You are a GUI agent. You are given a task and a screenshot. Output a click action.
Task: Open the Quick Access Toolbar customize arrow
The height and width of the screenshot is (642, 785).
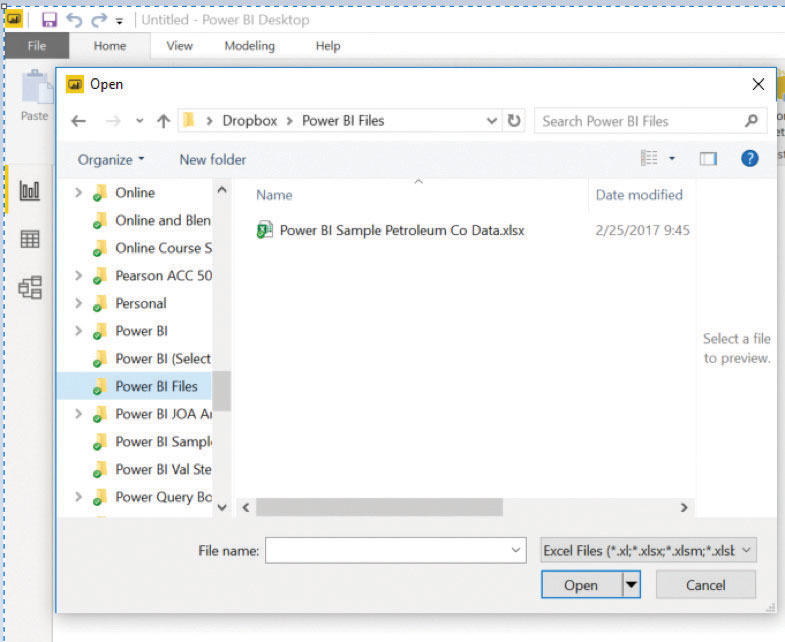pos(119,21)
